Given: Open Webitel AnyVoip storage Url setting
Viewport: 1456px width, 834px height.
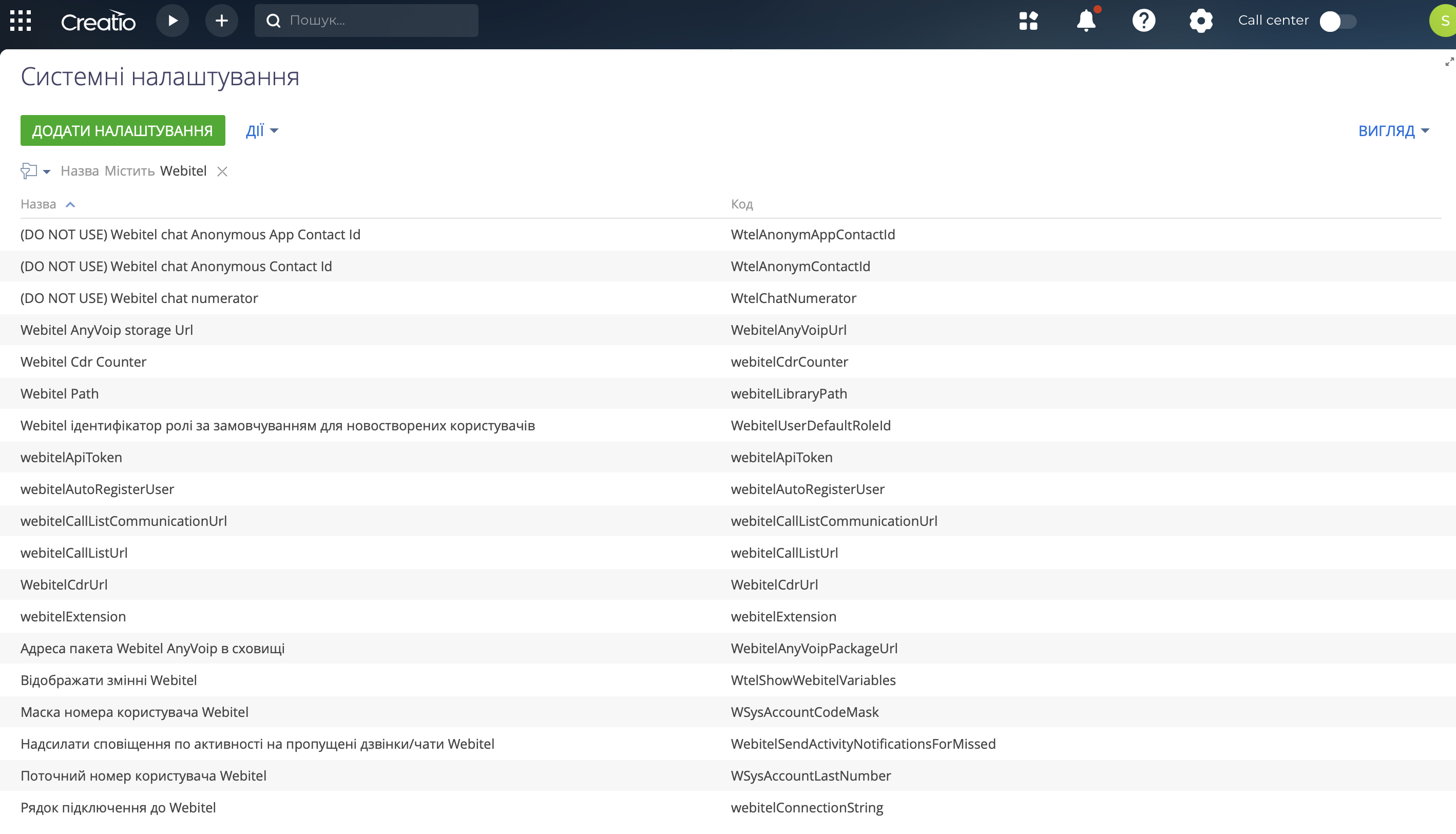Looking at the screenshot, I should coord(106,330).
